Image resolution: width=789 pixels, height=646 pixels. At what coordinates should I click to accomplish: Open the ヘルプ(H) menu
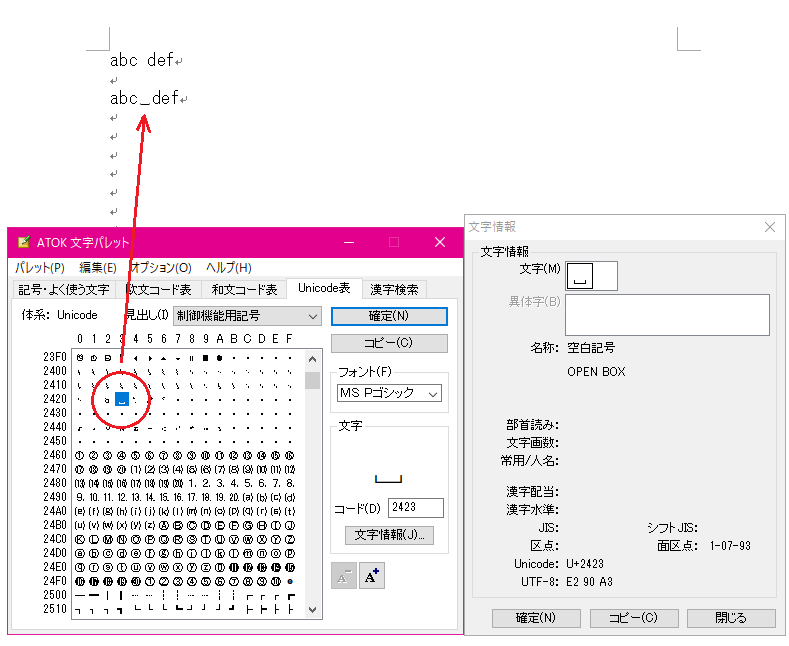click(228, 267)
